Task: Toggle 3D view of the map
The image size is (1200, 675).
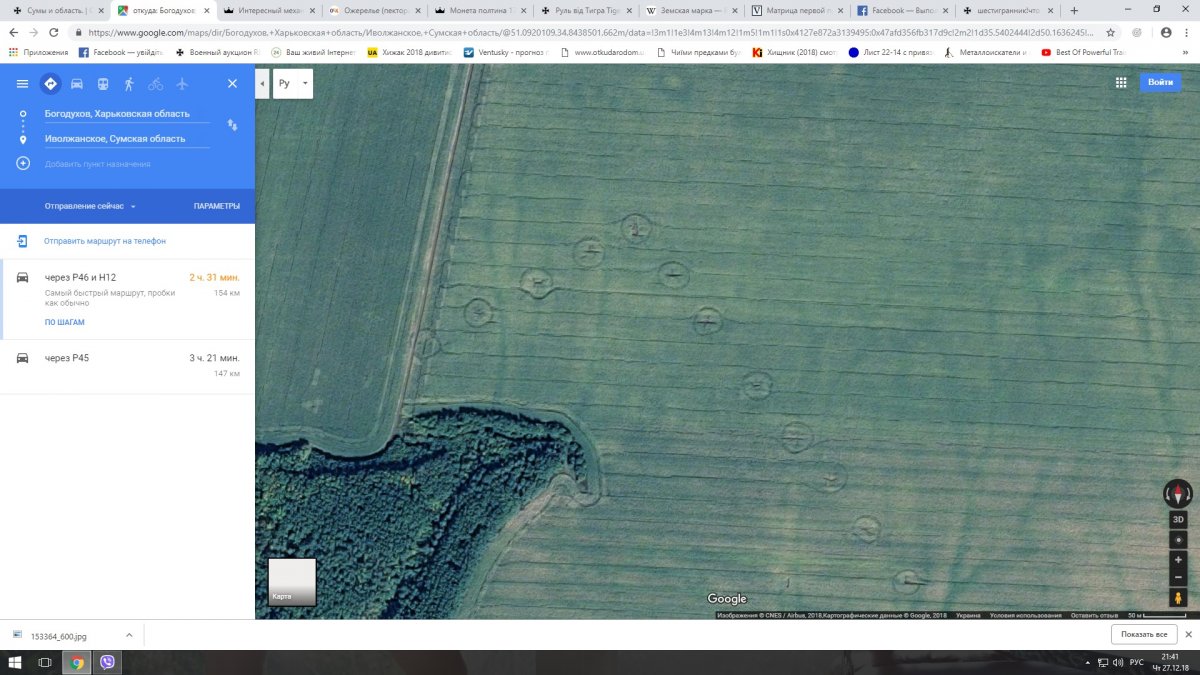Action: [1178, 520]
